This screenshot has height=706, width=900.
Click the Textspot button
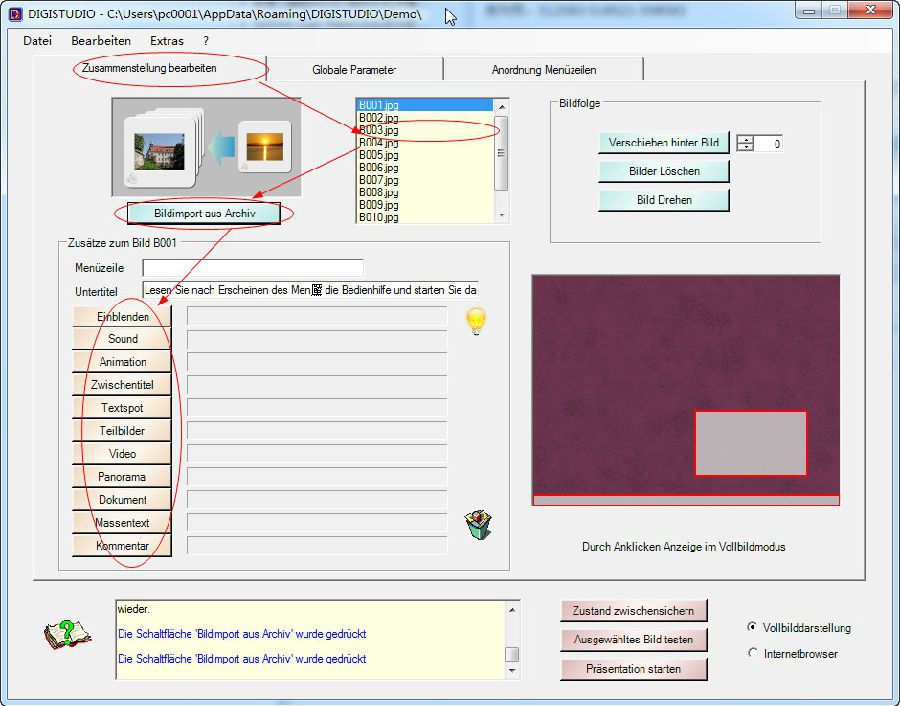[x=122, y=408]
